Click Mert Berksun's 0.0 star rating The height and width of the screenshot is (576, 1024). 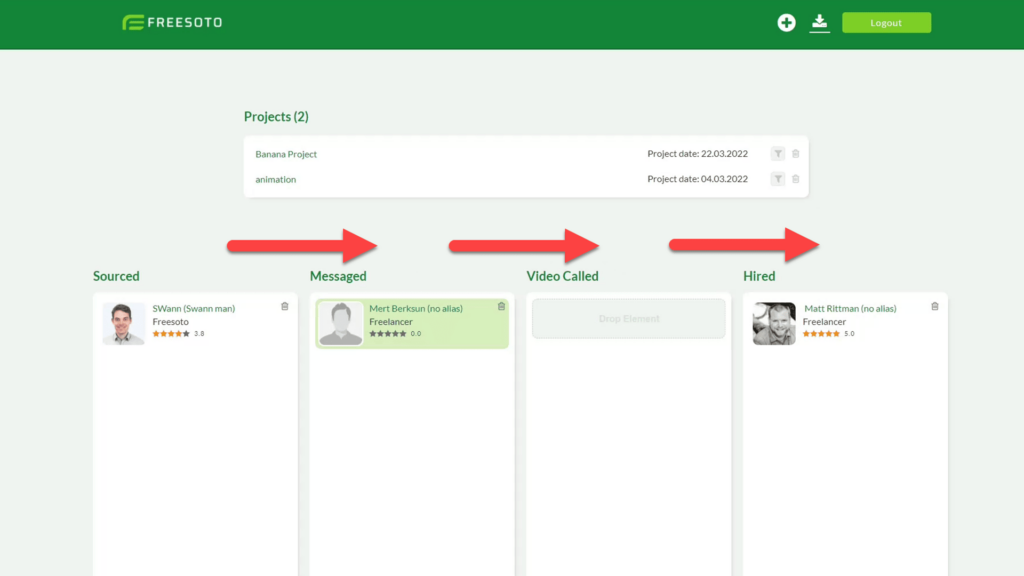pyautogui.click(x=395, y=334)
